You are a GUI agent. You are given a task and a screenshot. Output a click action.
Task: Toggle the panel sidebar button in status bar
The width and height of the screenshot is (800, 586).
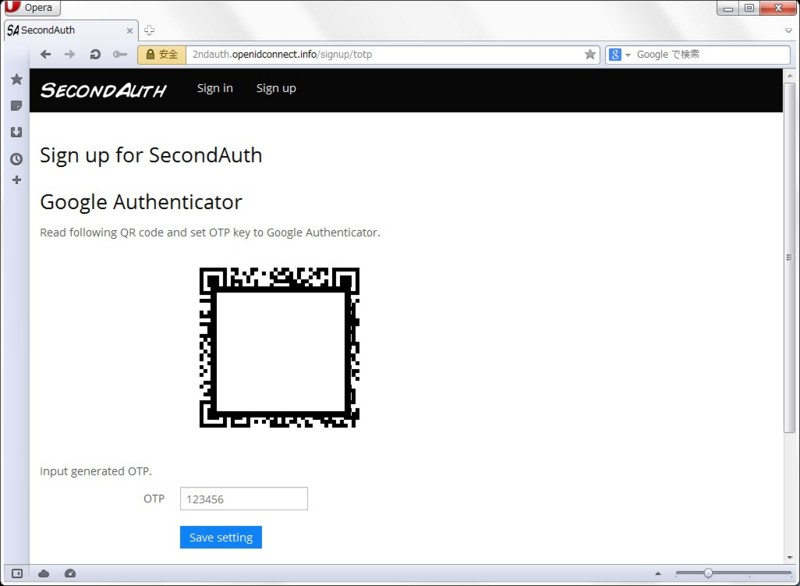[17, 574]
